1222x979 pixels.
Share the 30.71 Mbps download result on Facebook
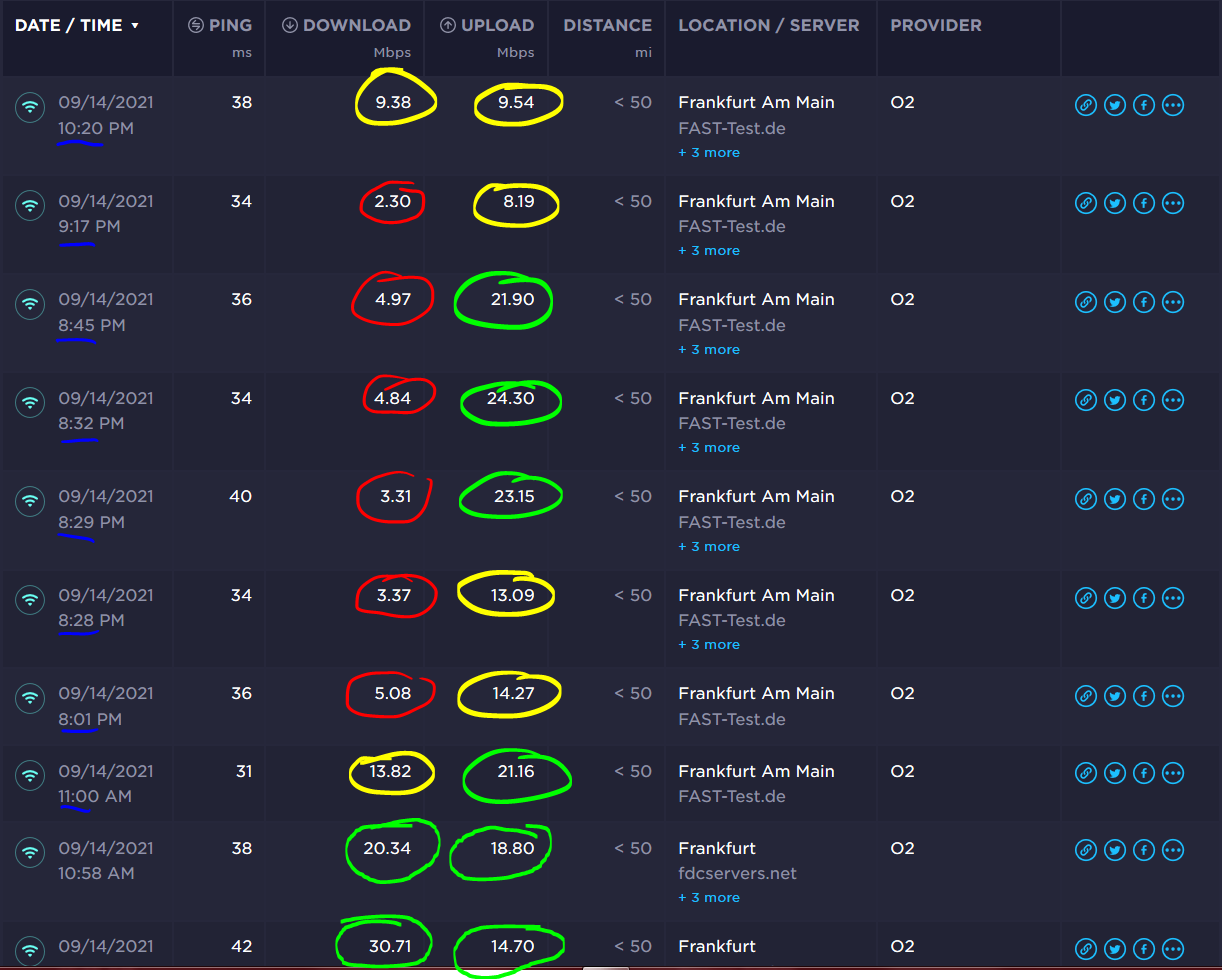tap(1144, 949)
